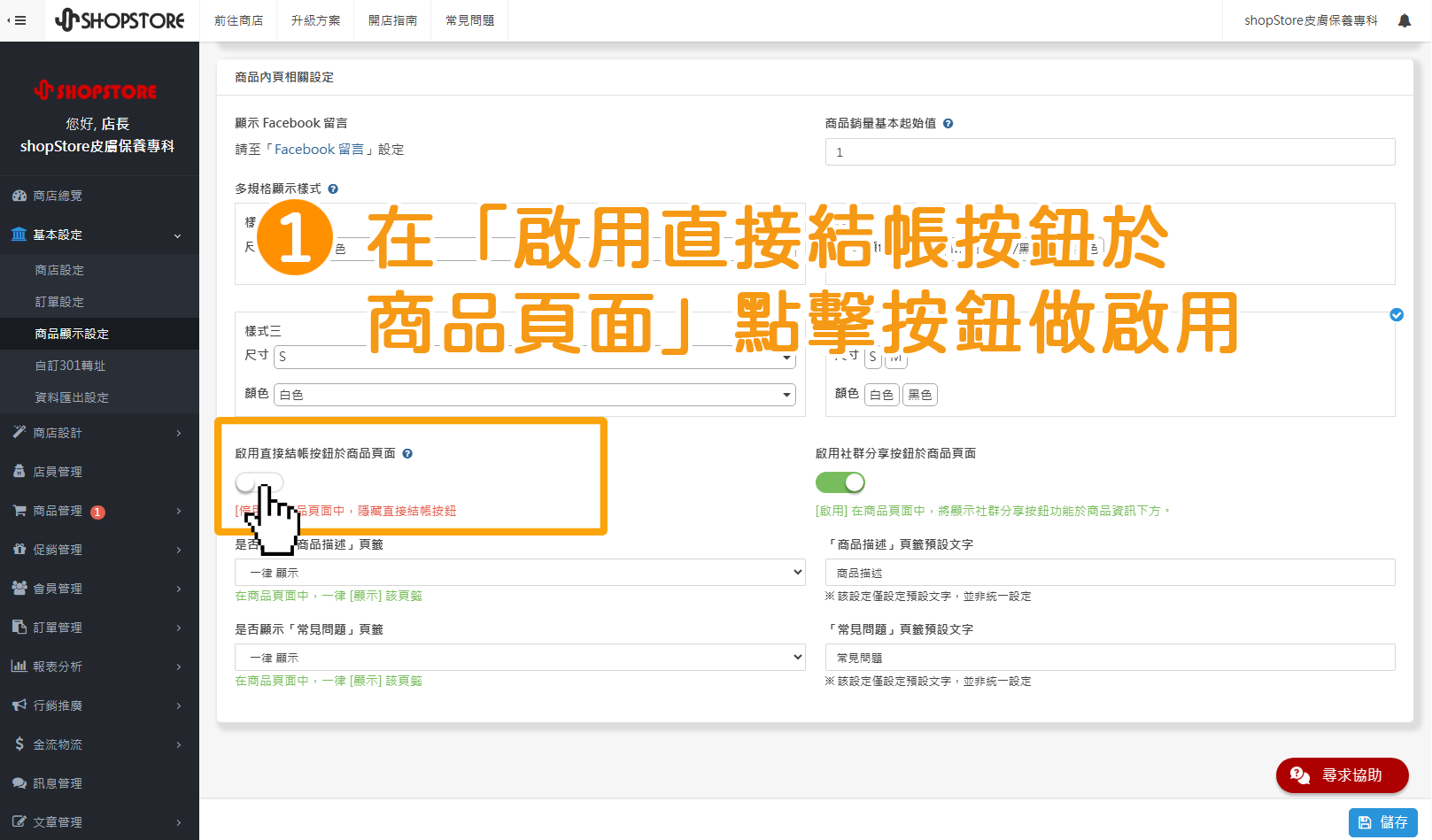This screenshot has width=1432, height=840.
Task: Save settings with the 儲存 button
Action: click(x=1383, y=821)
